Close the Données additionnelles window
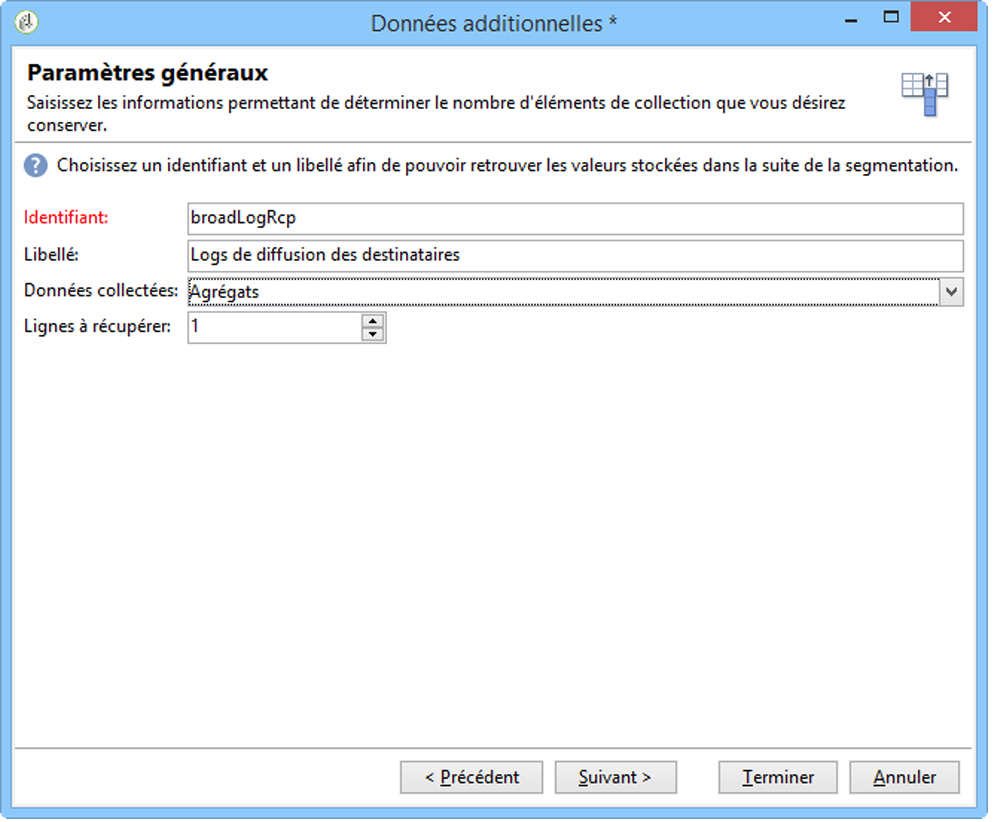This screenshot has height=822, width=1000. pyautogui.click(x=944, y=17)
